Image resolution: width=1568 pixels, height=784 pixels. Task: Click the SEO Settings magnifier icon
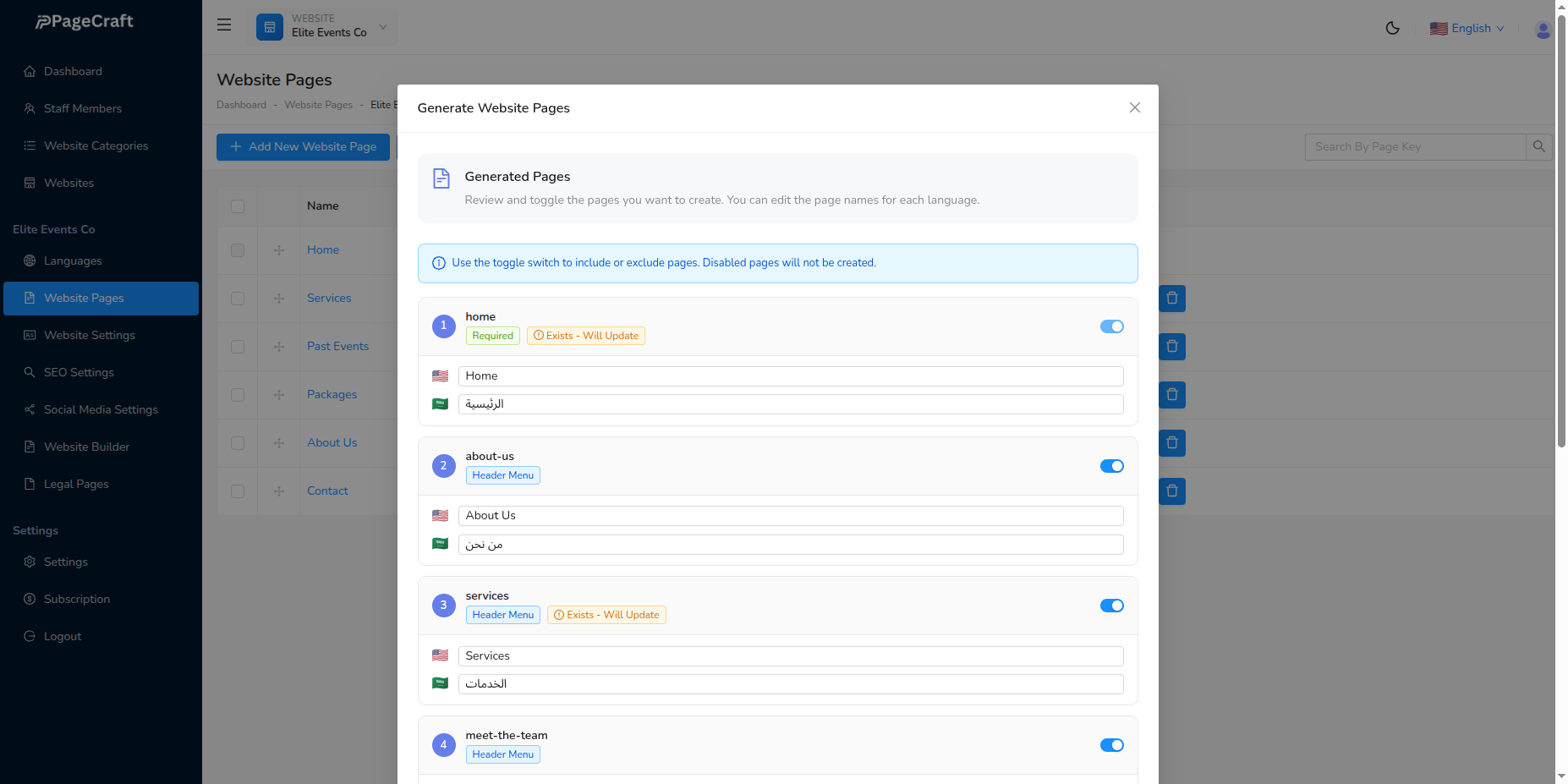[30, 372]
